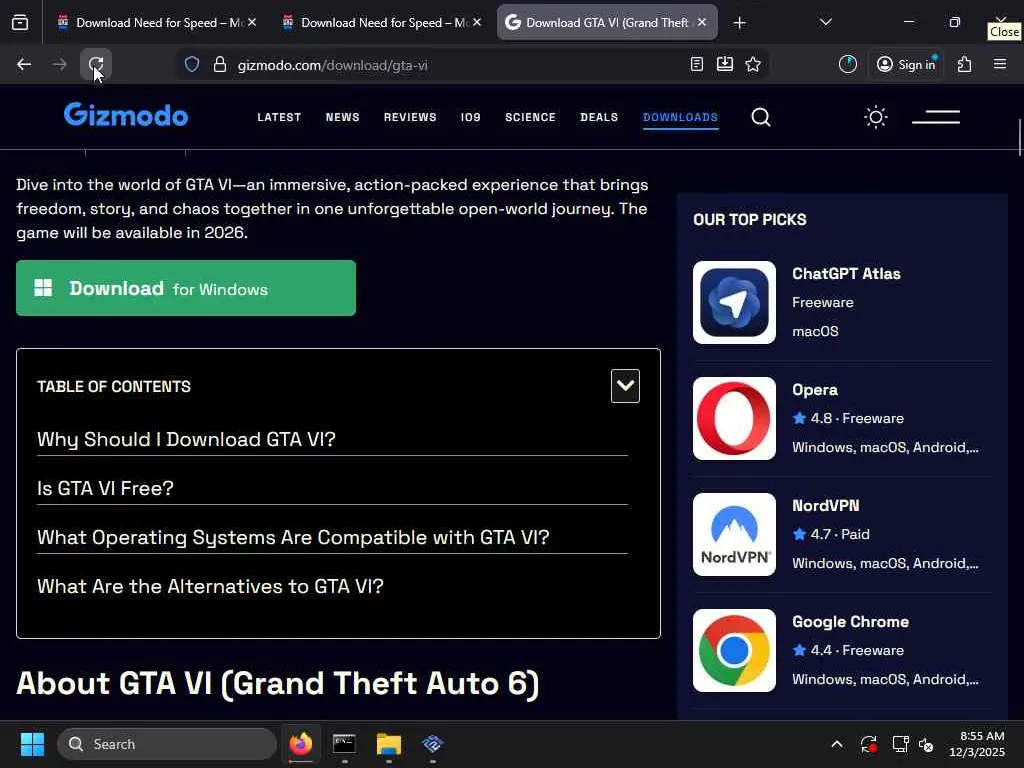Open Firefox View icon at top left
Viewport: 1024px width, 768px height.
[20, 23]
